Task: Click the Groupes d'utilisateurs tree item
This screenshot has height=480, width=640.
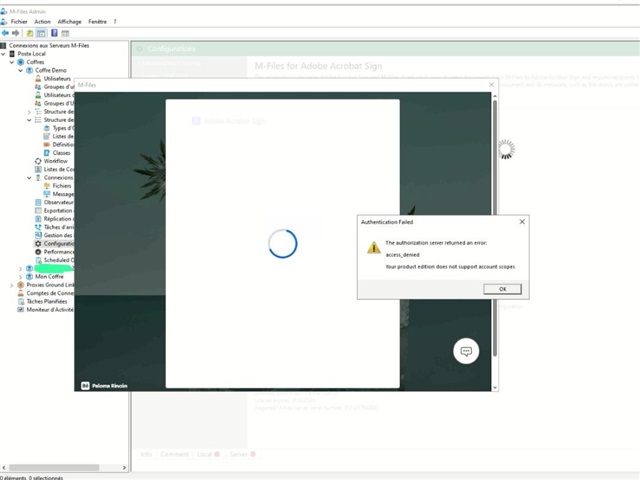Action: (59, 87)
